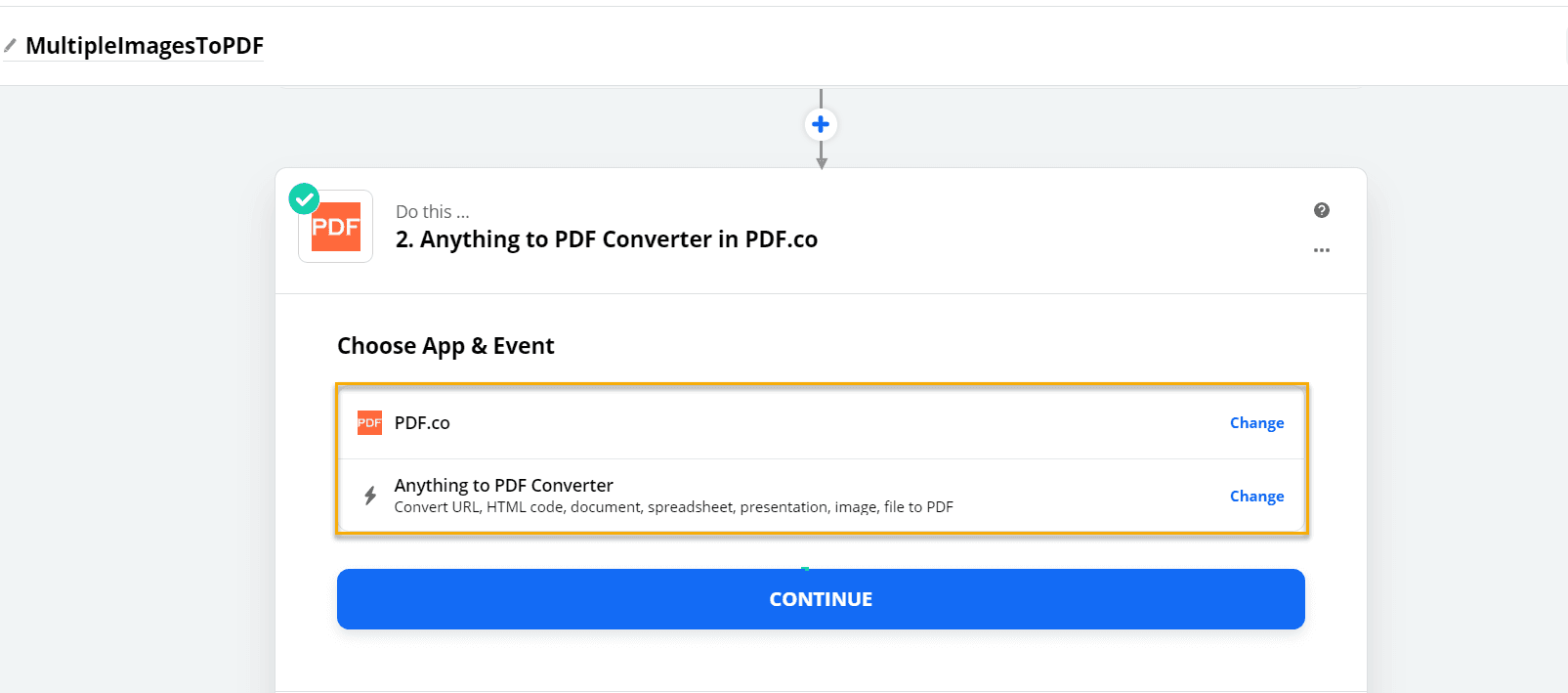The height and width of the screenshot is (693, 1568).
Task: Click the pencil icon to rename the Zap
Action: pyautogui.click(x=11, y=43)
